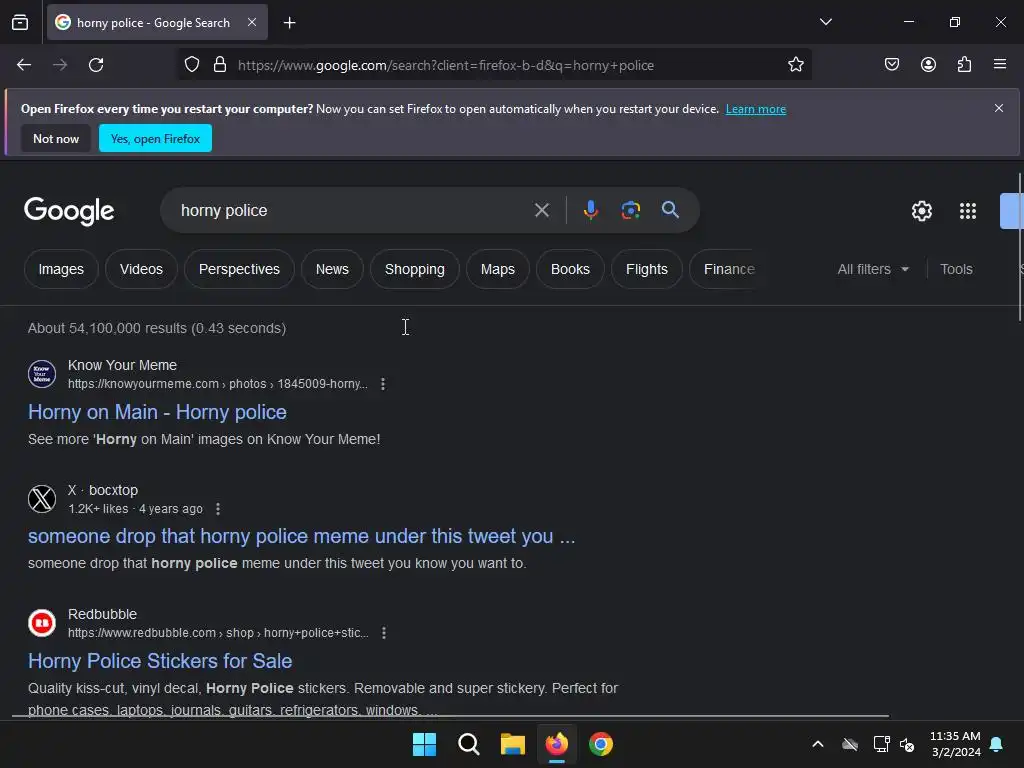
Task: Open the clock showing 11:35 AM
Action: click(955, 744)
